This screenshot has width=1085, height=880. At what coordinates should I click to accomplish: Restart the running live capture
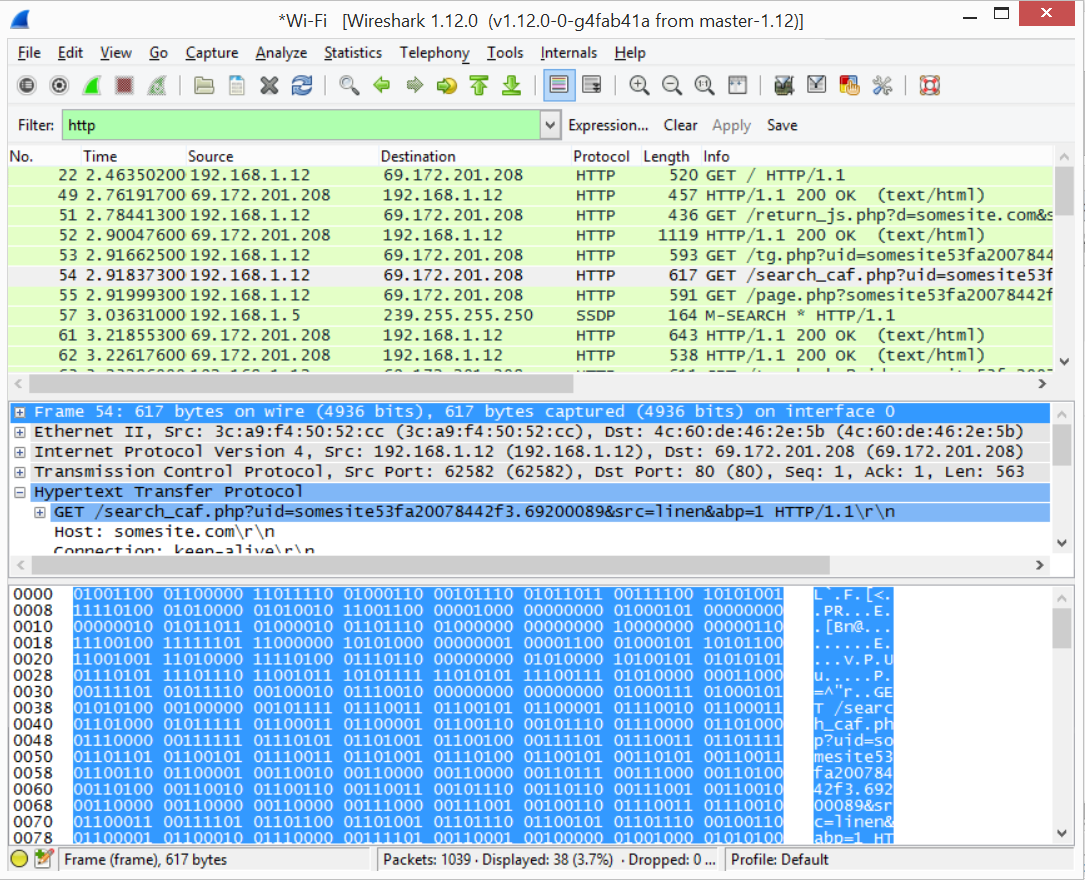(x=157, y=86)
